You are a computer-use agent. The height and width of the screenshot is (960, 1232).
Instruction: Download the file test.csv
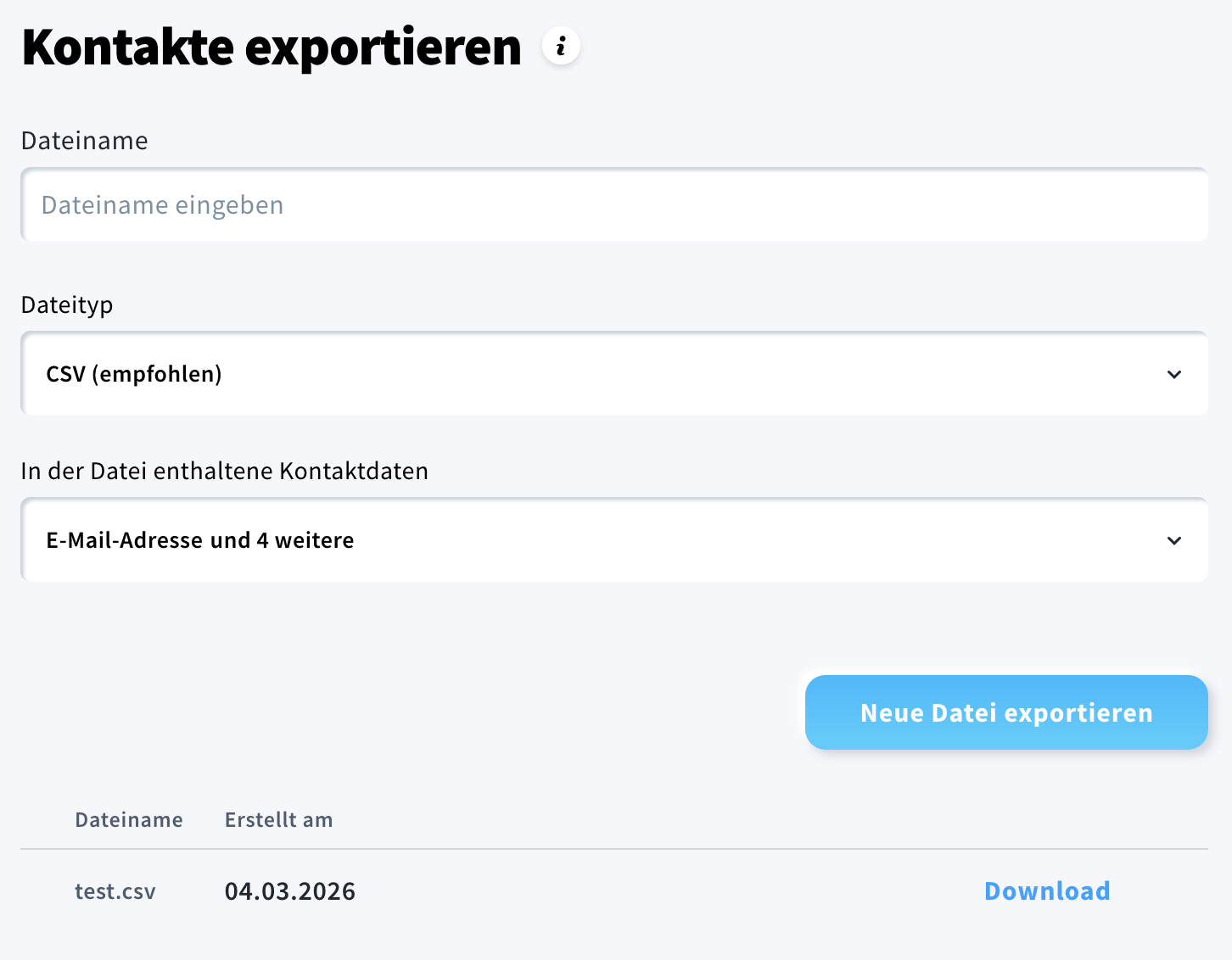tap(1046, 890)
